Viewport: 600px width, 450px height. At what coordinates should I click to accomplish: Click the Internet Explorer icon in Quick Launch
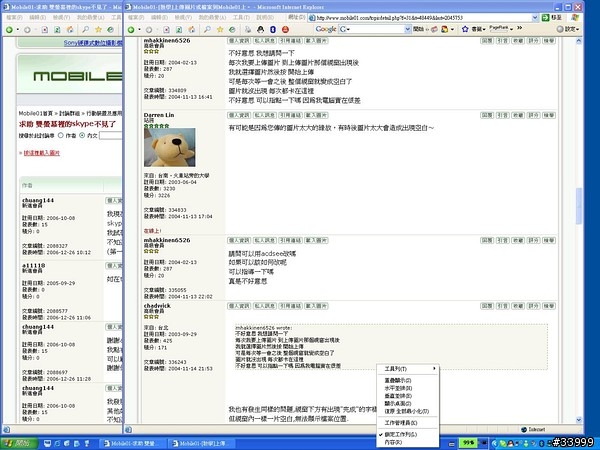(57, 443)
